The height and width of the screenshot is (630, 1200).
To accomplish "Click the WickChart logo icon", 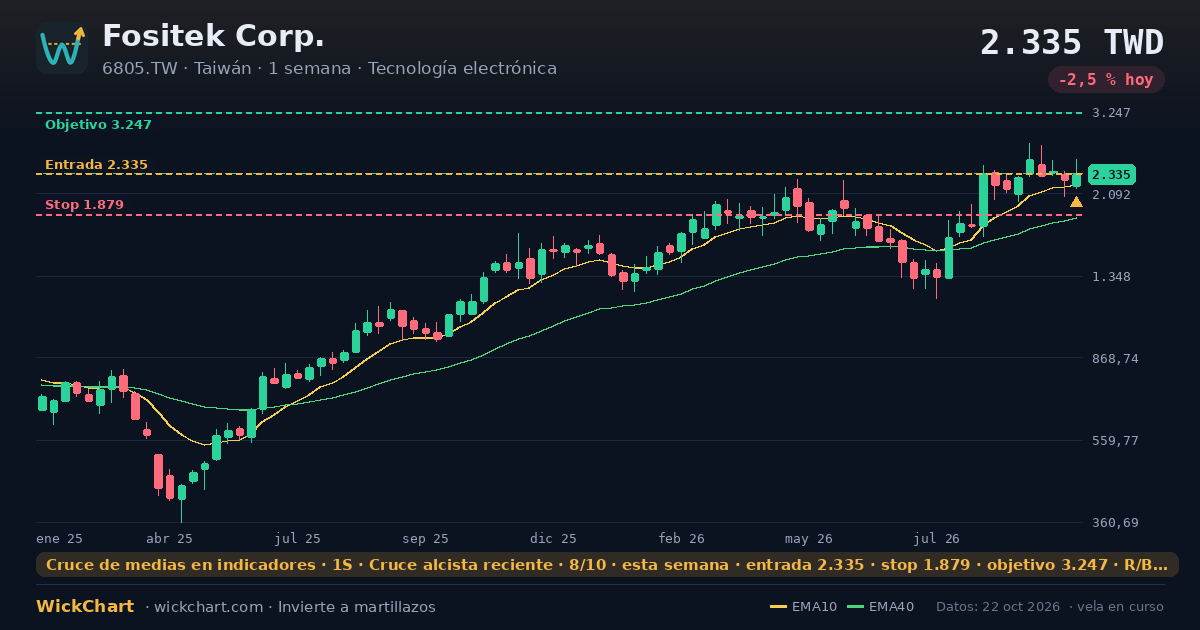I will pyautogui.click(x=62, y=48).
